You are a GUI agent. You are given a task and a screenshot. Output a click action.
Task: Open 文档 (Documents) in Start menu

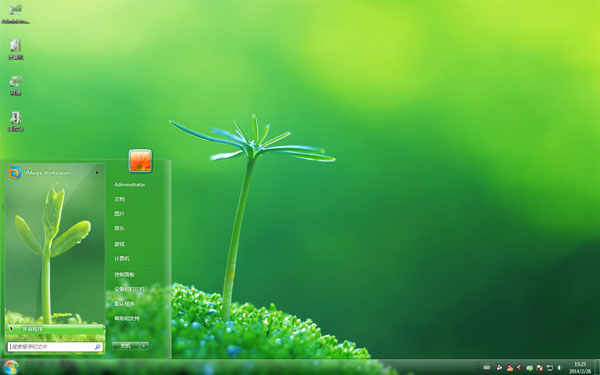[119, 199]
